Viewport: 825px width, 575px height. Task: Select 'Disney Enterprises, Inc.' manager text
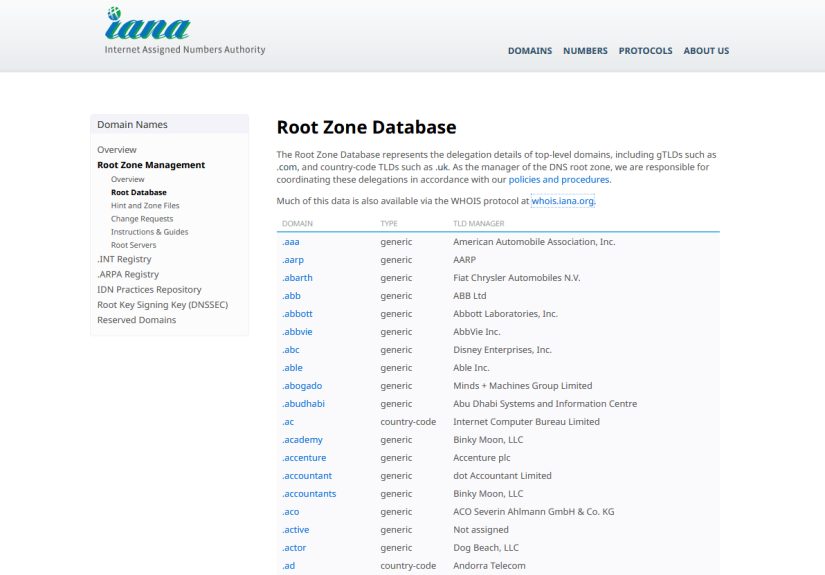point(502,350)
